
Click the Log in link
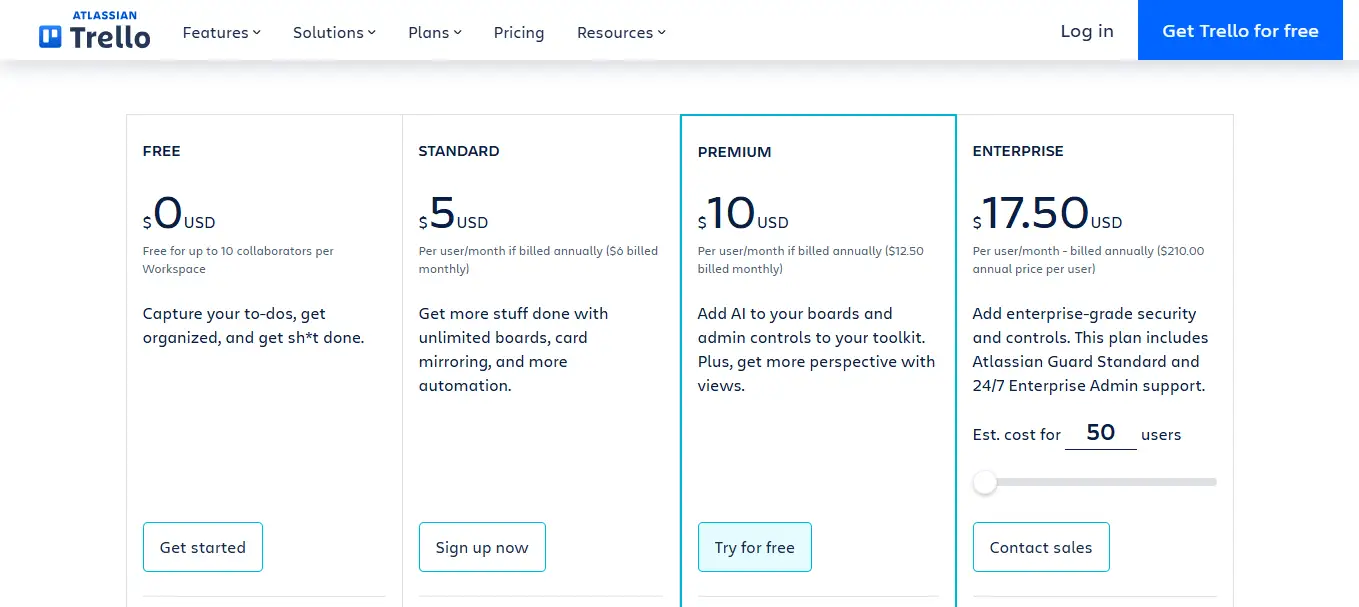click(1086, 31)
